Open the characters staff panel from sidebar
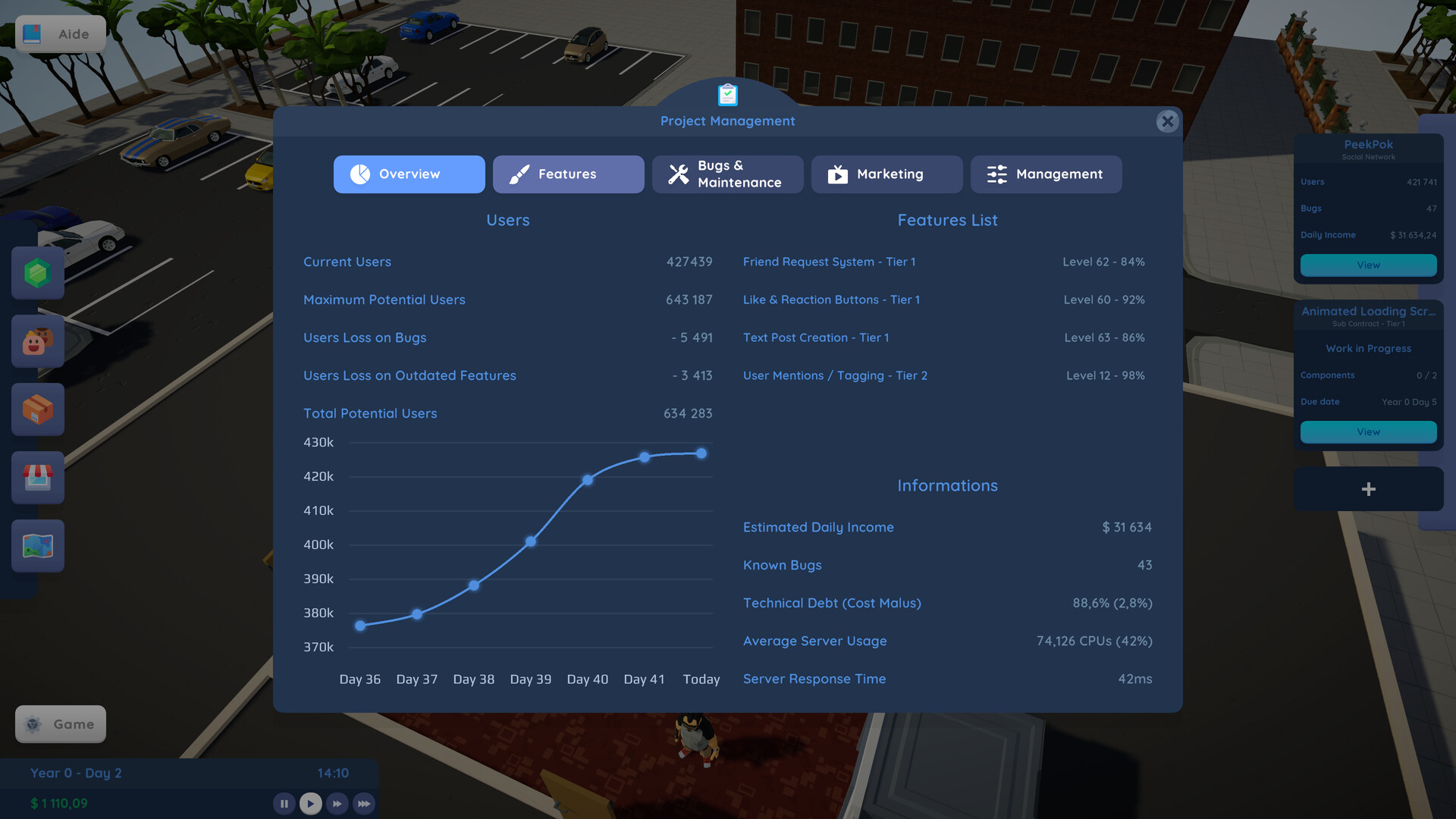 [x=37, y=341]
